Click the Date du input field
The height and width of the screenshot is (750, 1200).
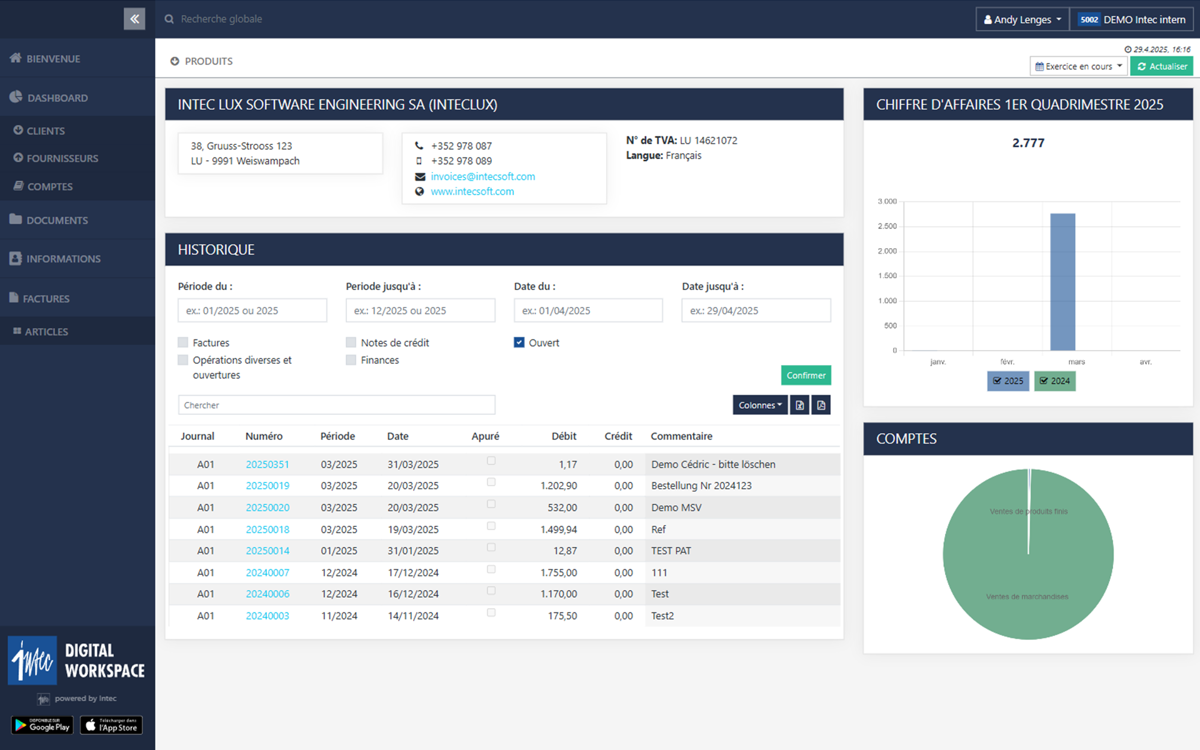589,310
